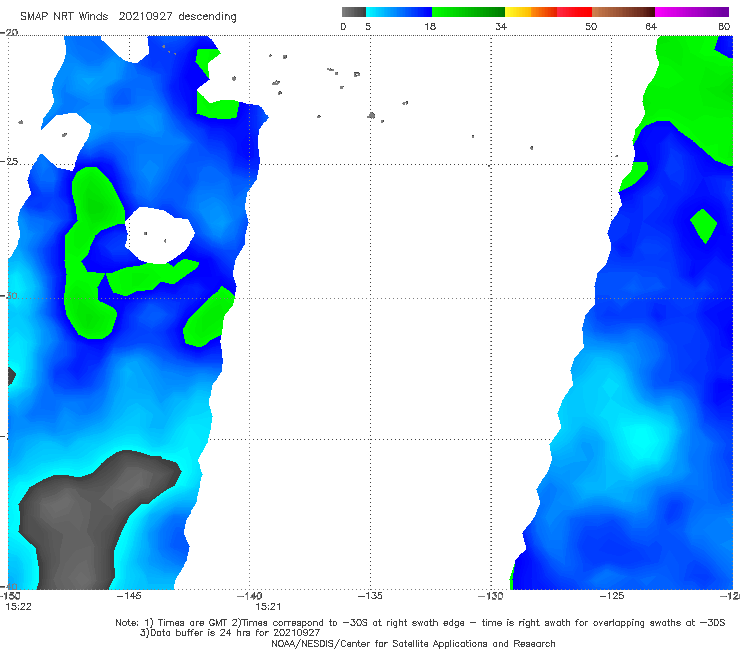Click the 'Data buffer is 24 hrs' note
The width and height of the screenshot is (740, 650).
click(x=230, y=633)
